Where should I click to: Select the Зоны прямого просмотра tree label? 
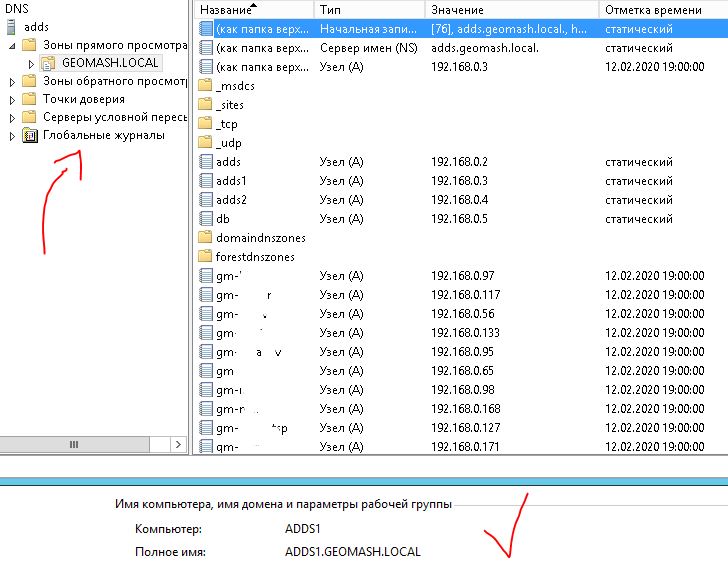click(115, 45)
